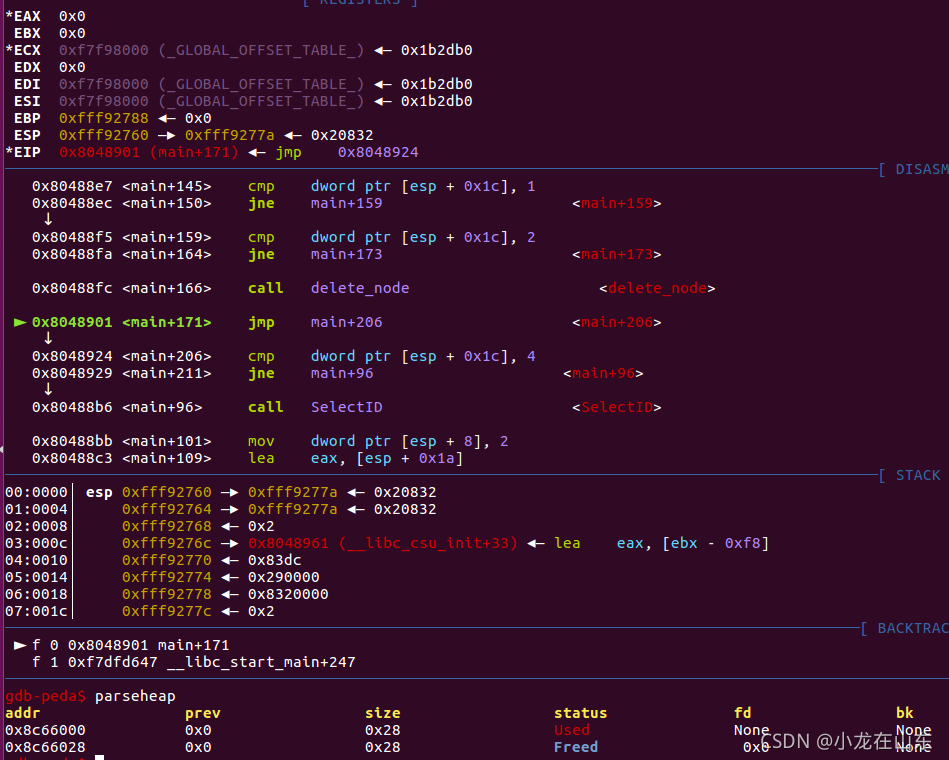The height and width of the screenshot is (760, 949).
Task: Select disassembly line at main+145
Action: pos(283,186)
